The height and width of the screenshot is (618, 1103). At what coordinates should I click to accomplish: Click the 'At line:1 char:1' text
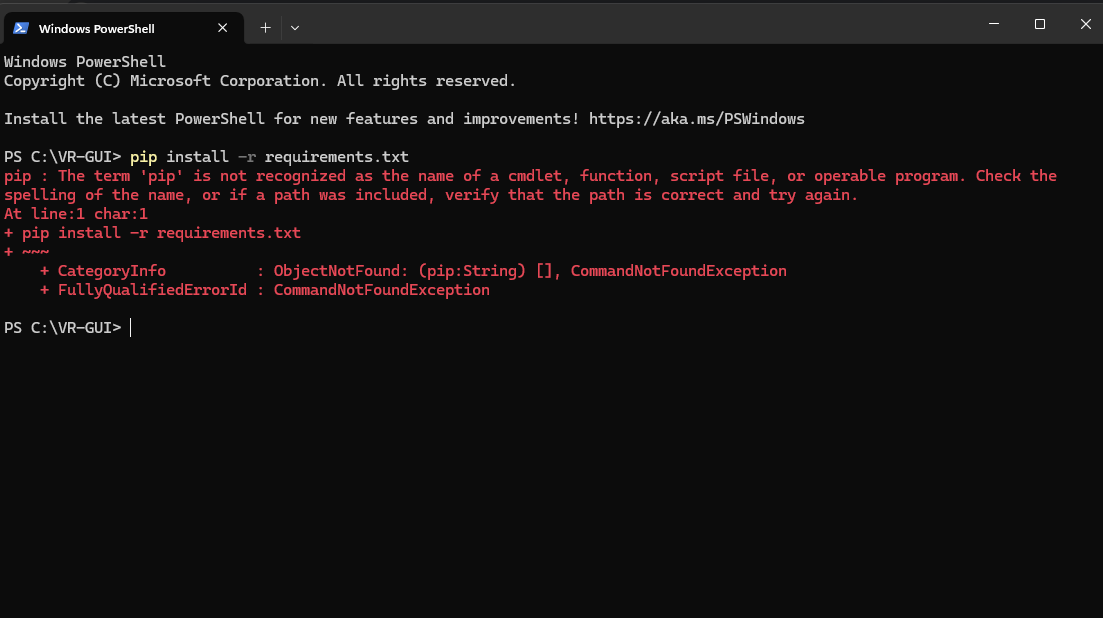coord(76,214)
